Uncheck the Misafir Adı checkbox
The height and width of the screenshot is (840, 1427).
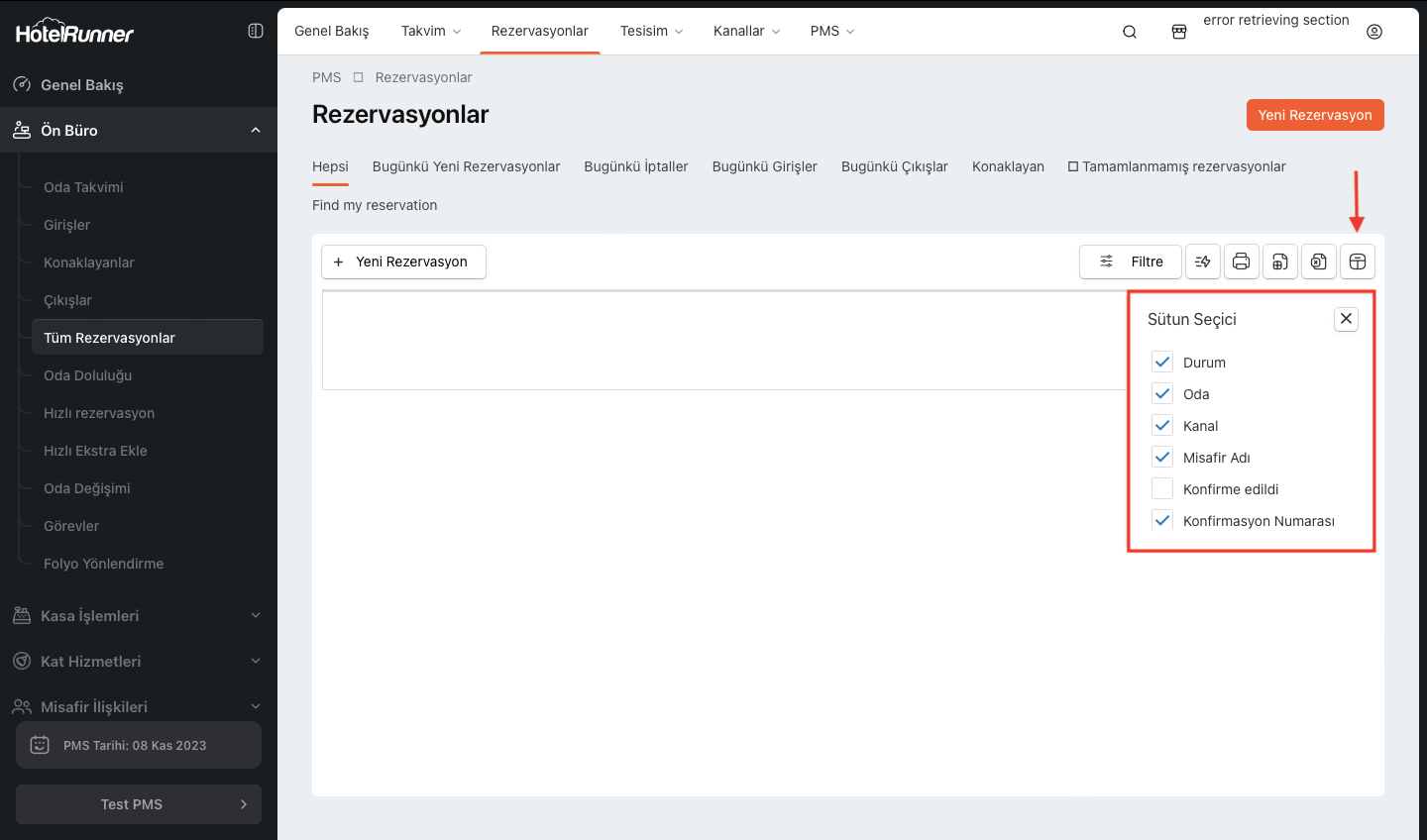tap(1162, 458)
